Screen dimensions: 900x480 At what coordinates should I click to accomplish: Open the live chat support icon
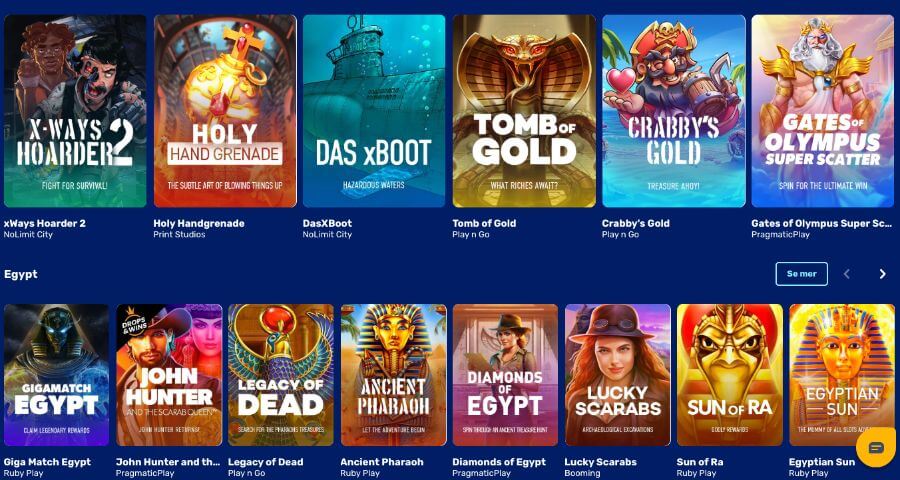(876, 447)
